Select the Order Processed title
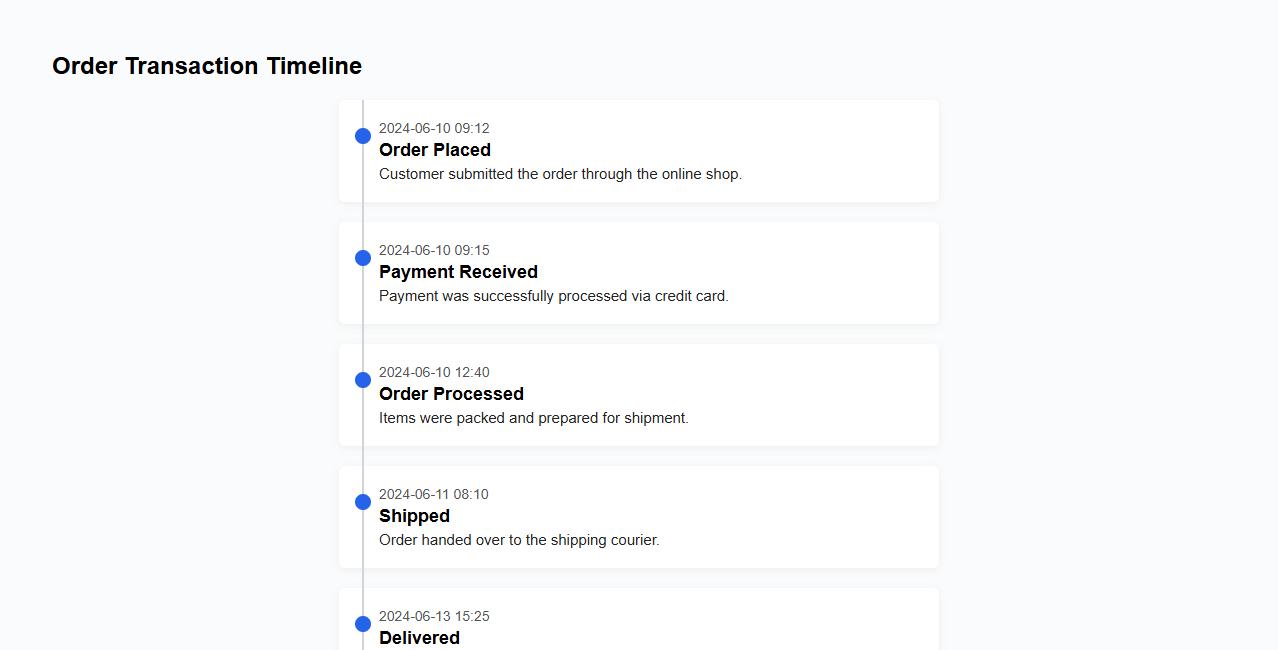The image size is (1278, 650). pyautogui.click(x=451, y=394)
